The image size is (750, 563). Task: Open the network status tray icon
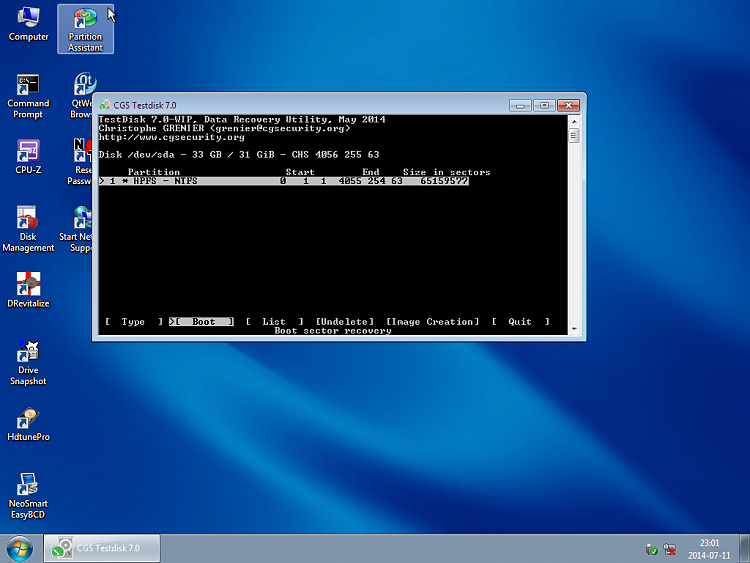tap(670, 550)
